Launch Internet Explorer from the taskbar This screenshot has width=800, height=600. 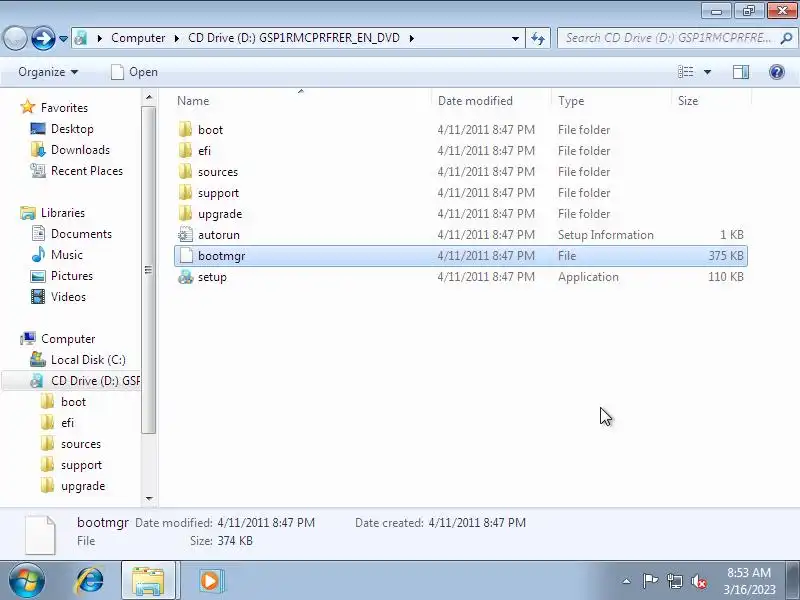(x=90, y=581)
